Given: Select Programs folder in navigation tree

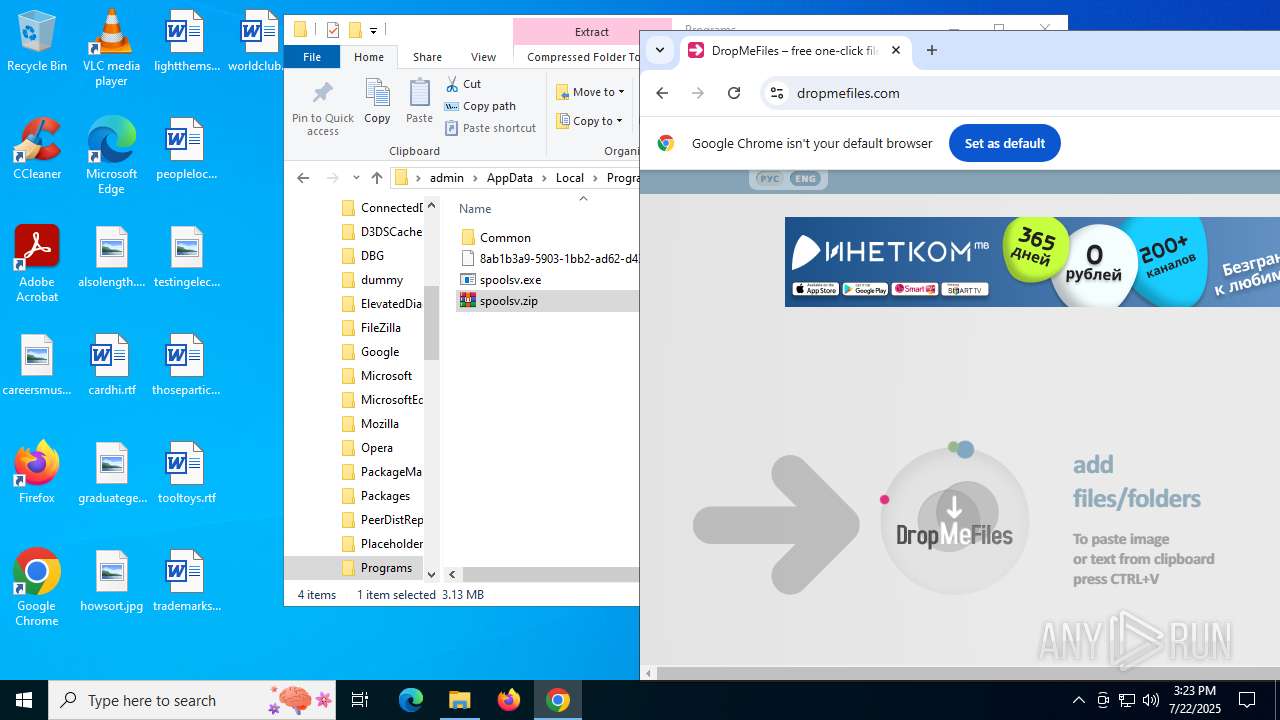Looking at the screenshot, I should point(386,568).
